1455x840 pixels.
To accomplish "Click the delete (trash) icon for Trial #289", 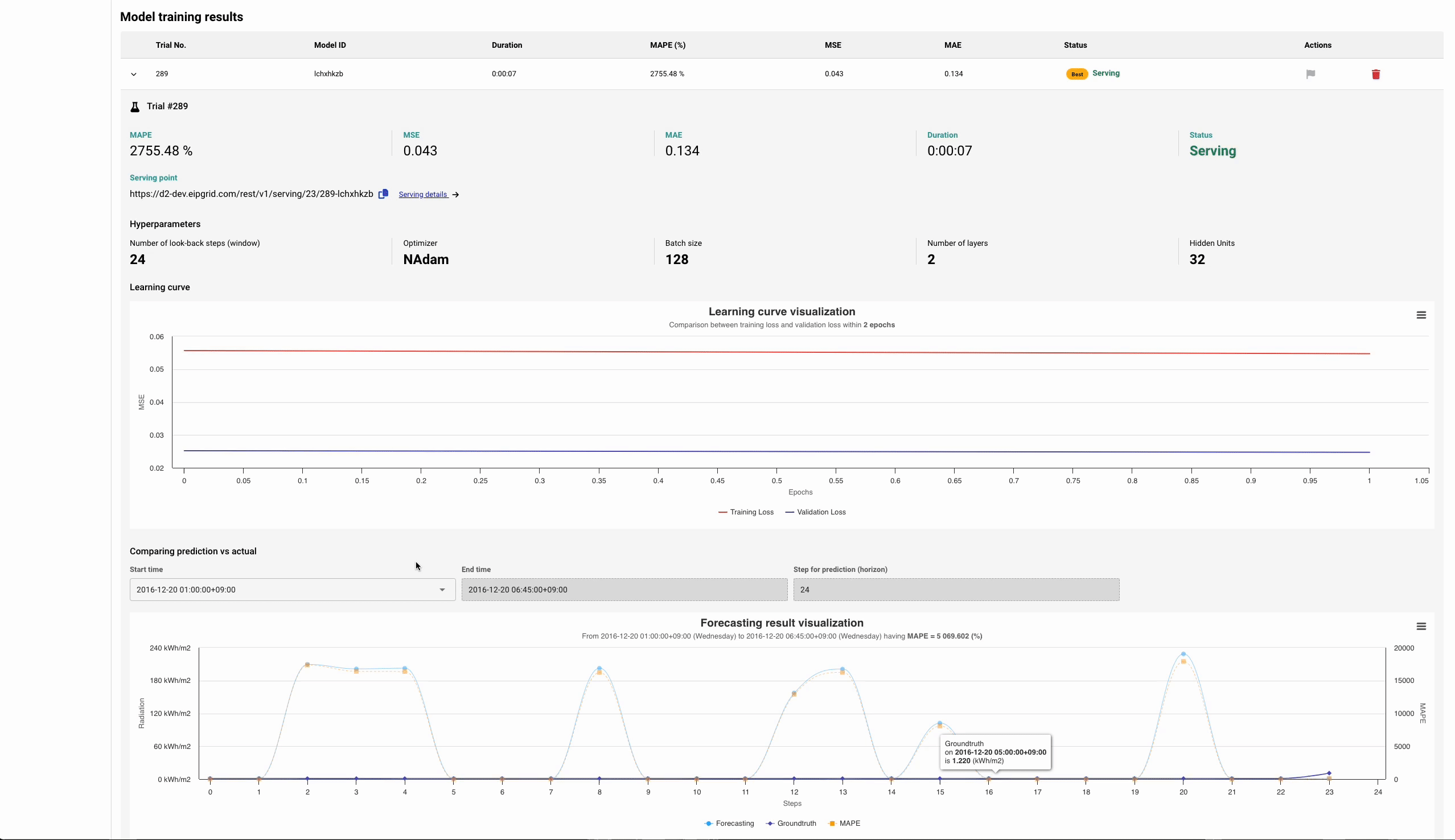I will point(1376,73).
